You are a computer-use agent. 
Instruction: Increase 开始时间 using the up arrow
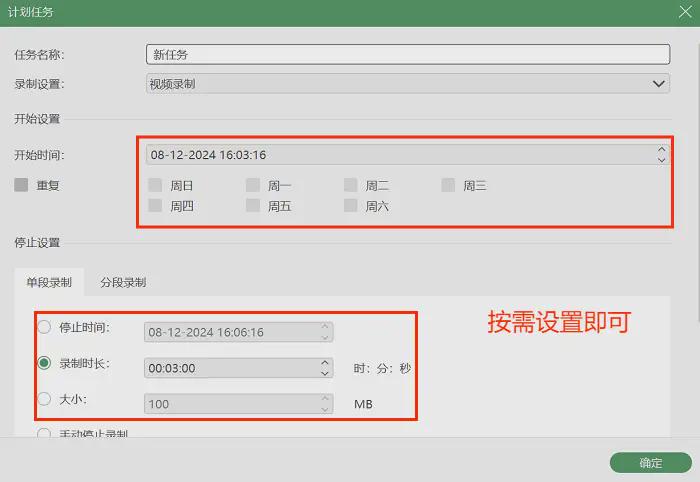(x=661, y=150)
